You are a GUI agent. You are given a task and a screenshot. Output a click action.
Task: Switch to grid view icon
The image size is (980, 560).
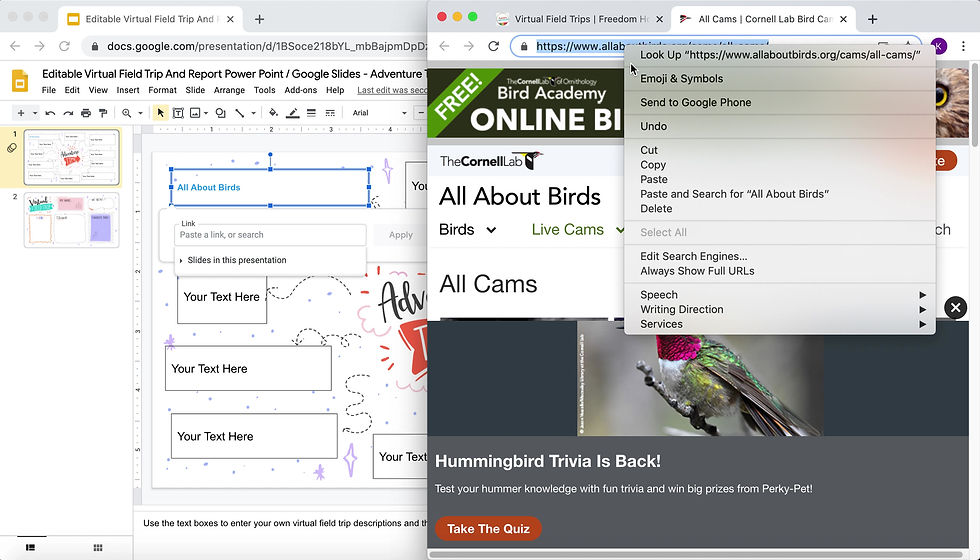pyautogui.click(x=98, y=548)
